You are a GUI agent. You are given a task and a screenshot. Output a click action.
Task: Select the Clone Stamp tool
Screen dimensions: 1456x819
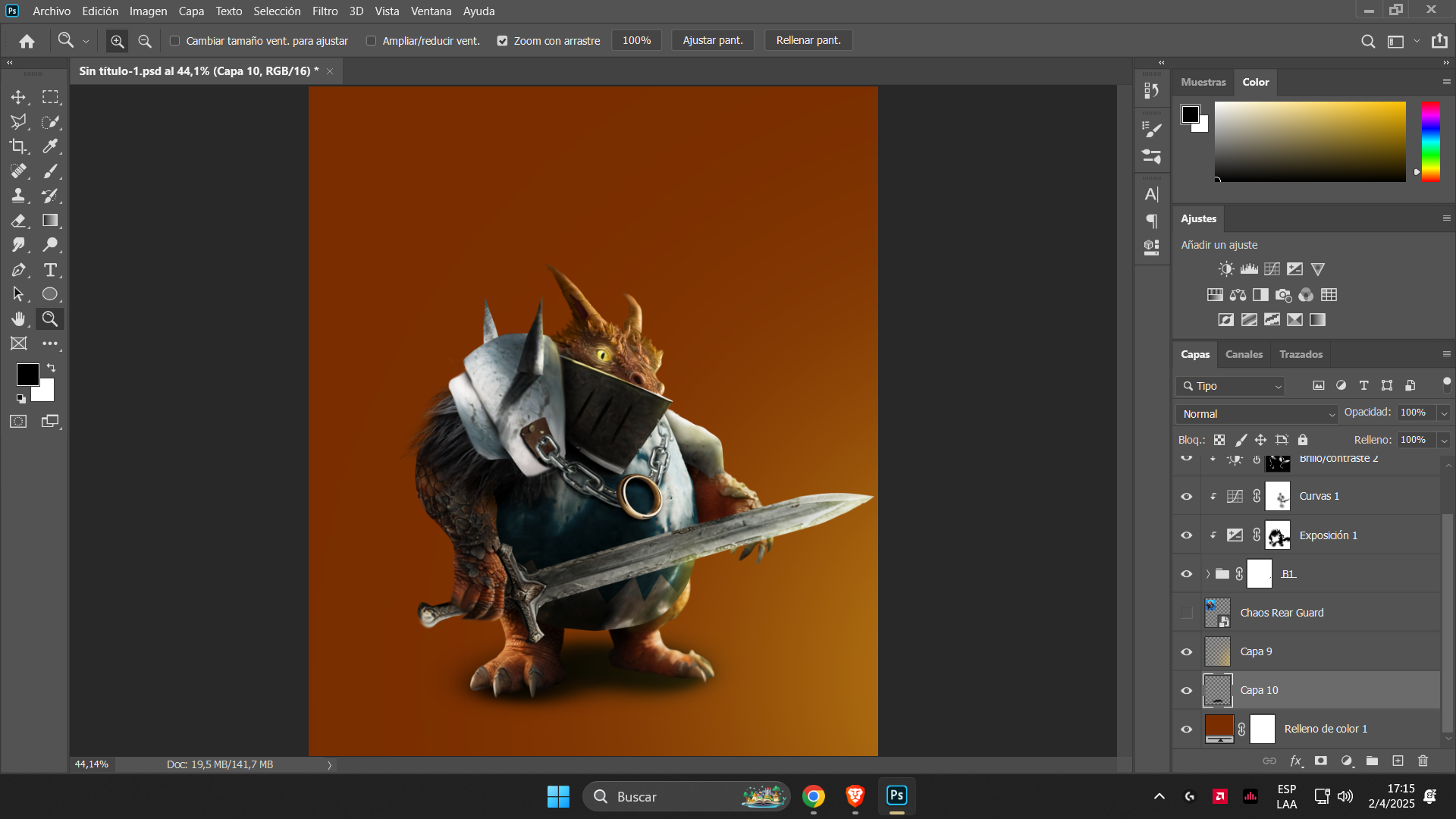click(x=18, y=196)
